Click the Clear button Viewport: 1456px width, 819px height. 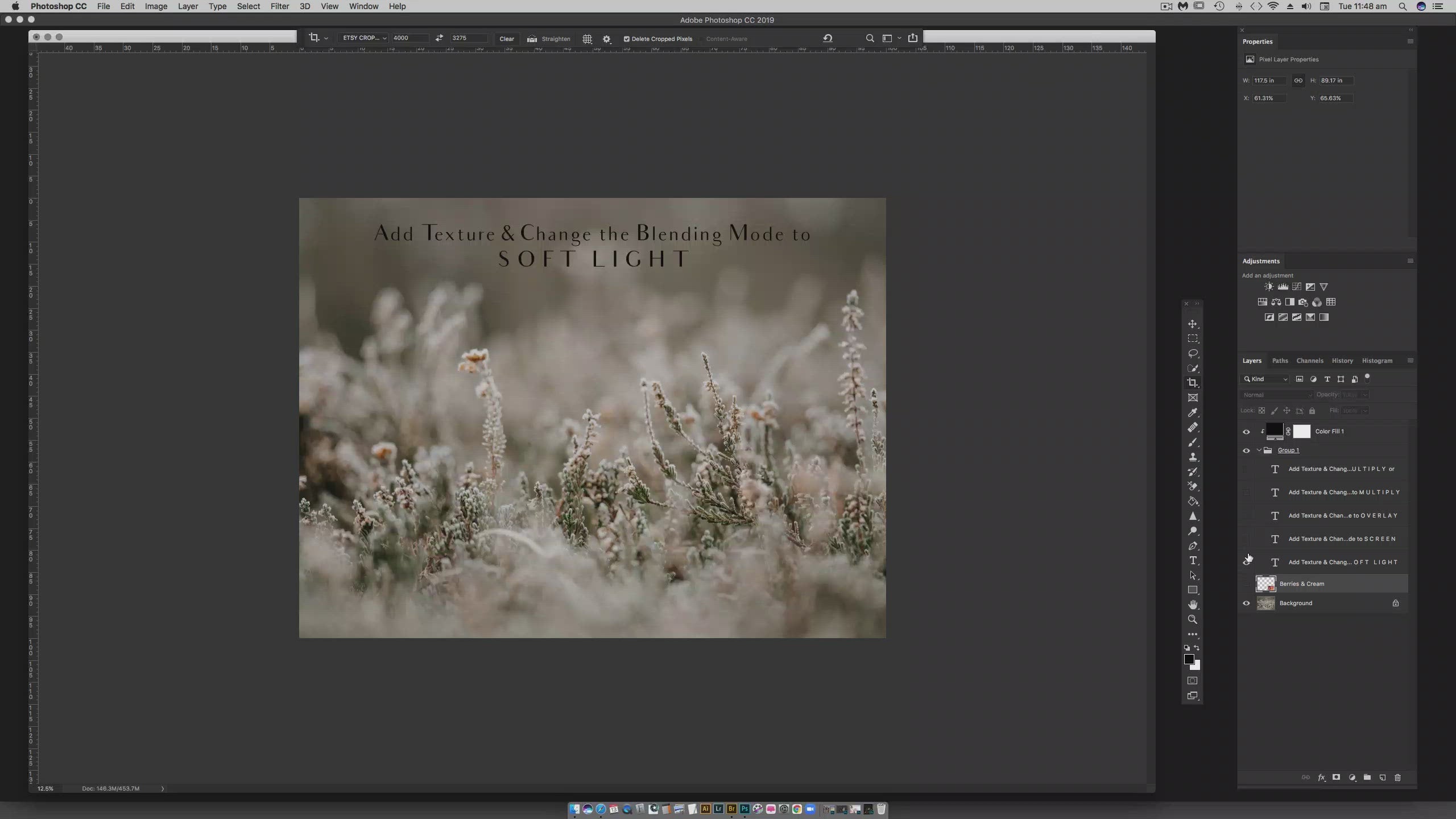(506, 39)
